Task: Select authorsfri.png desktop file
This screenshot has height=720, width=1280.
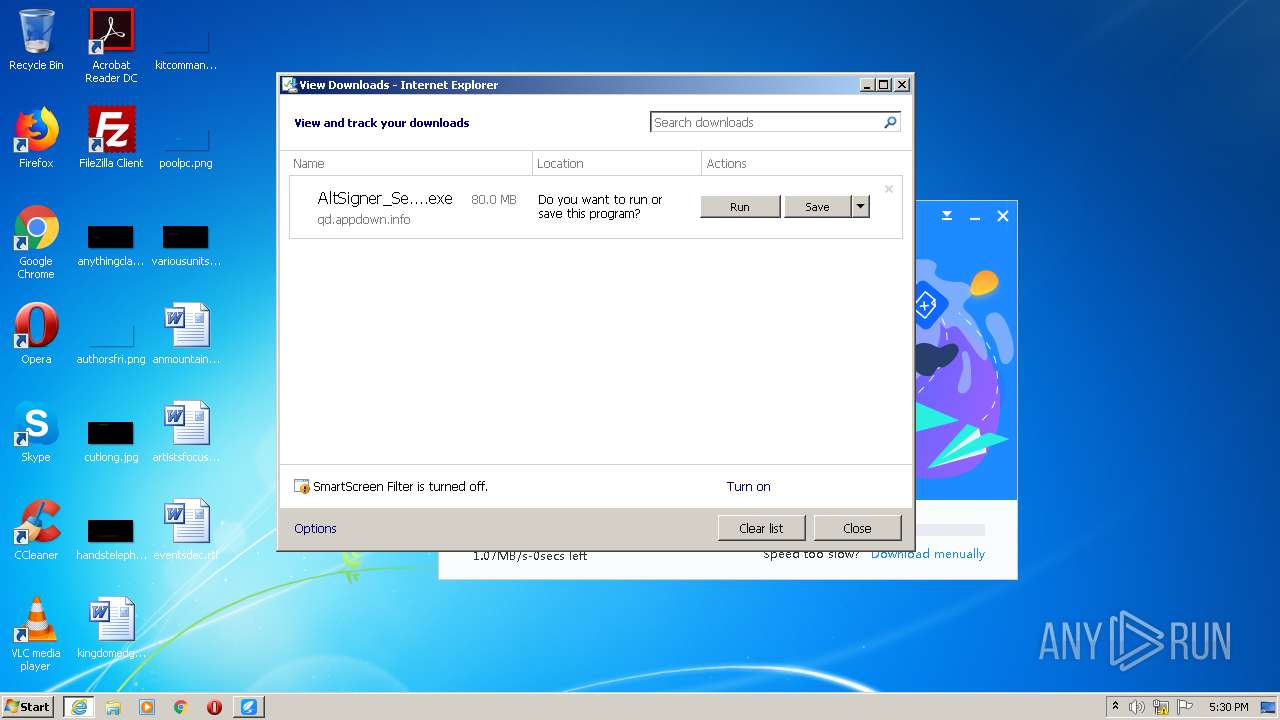Action: tap(111, 342)
